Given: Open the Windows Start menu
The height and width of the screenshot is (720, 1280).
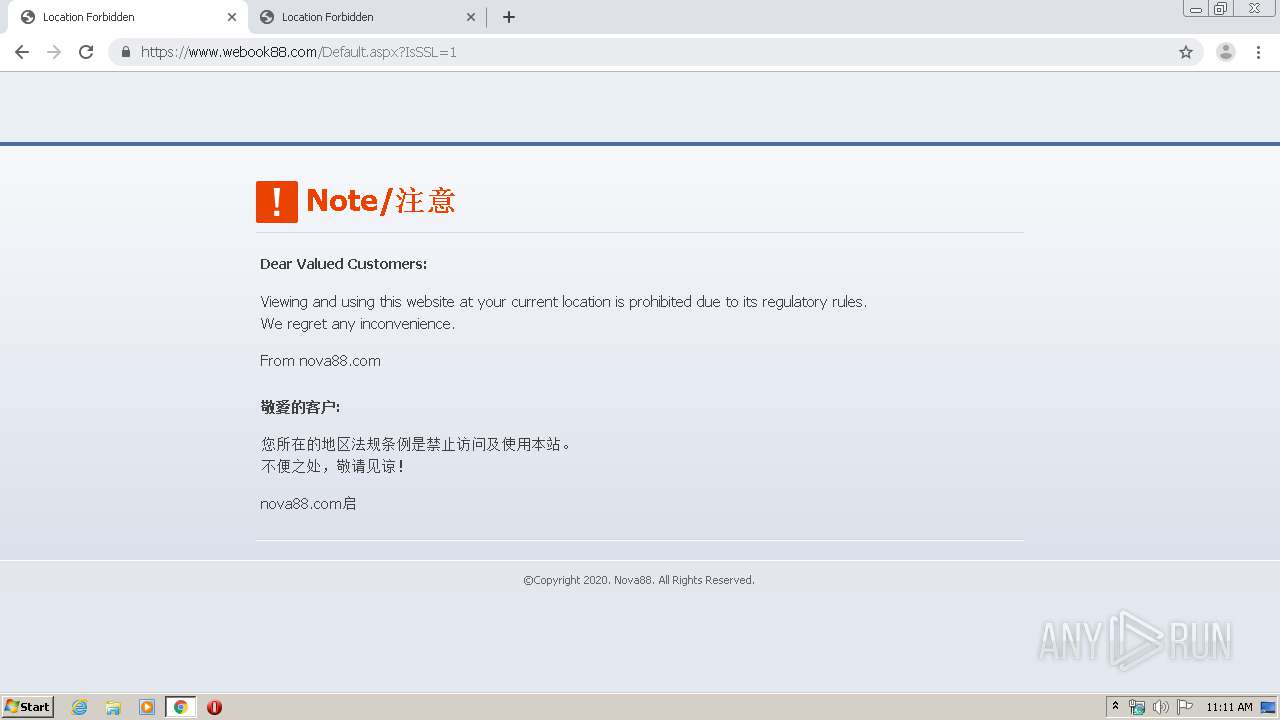Looking at the screenshot, I should click(28, 707).
